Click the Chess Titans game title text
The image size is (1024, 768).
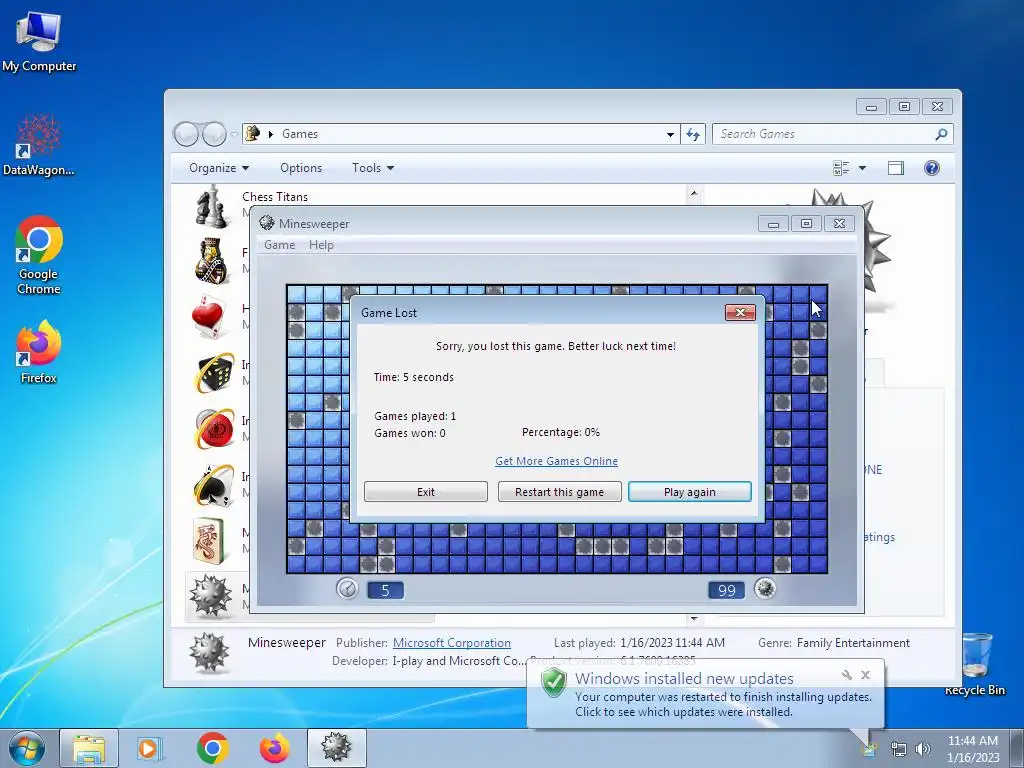coord(275,197)
